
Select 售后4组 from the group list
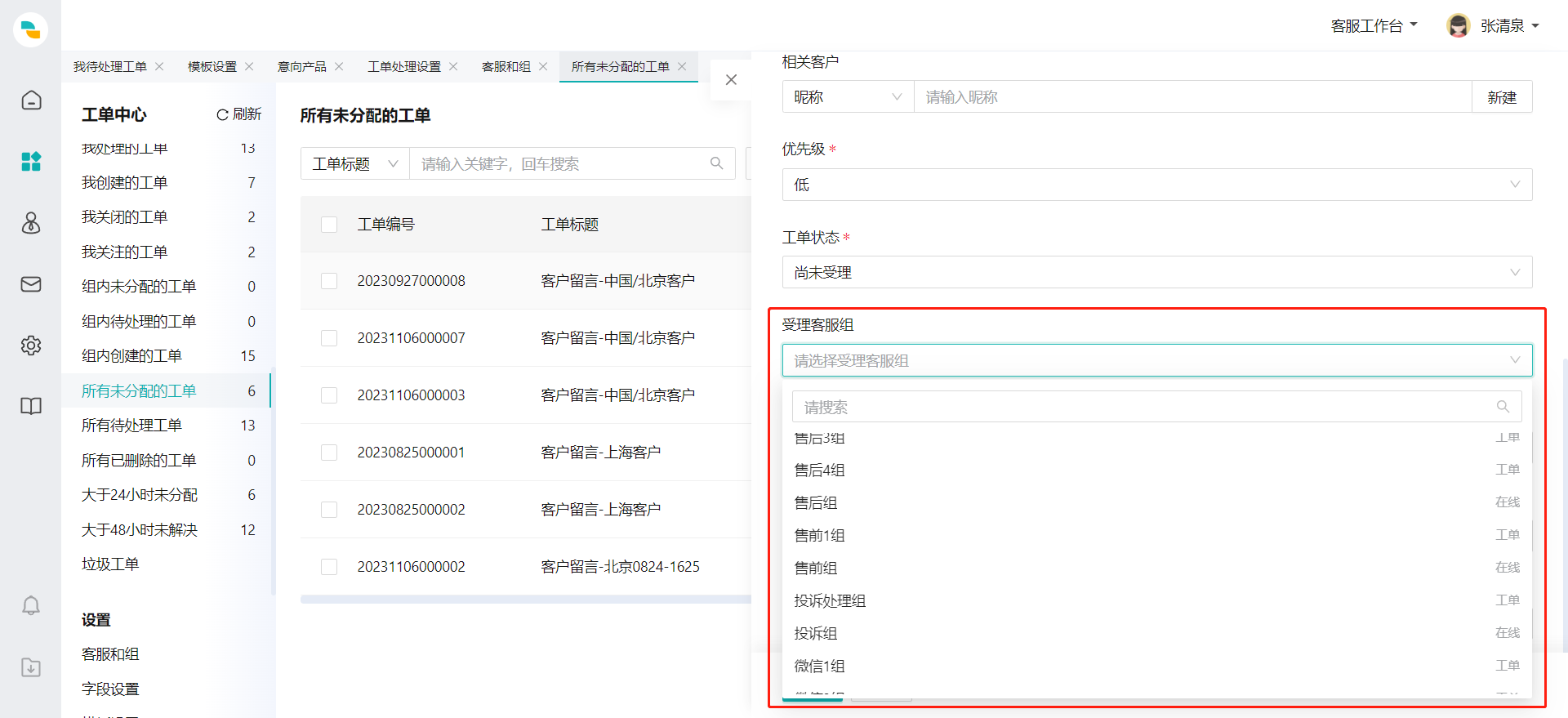point(1156,470)
